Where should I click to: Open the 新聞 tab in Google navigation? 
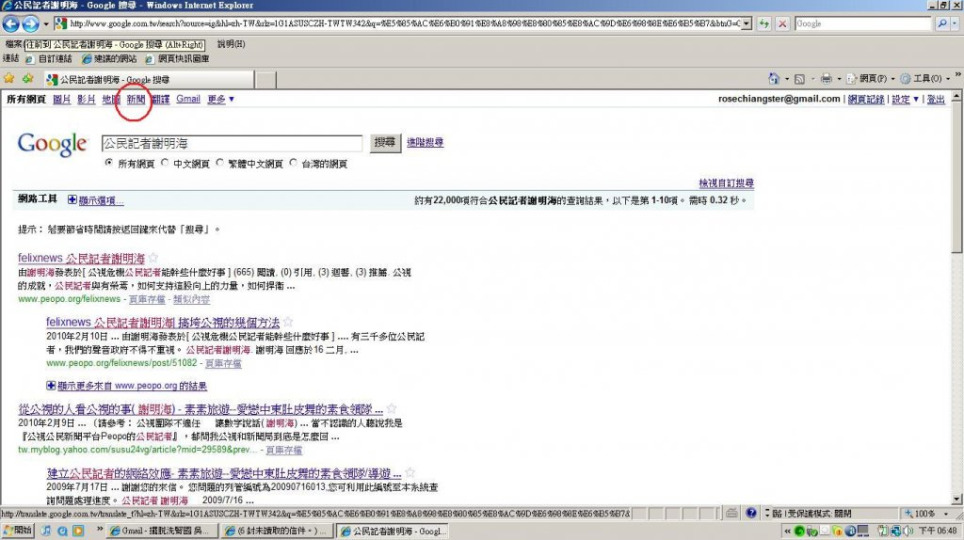(136, 99)
